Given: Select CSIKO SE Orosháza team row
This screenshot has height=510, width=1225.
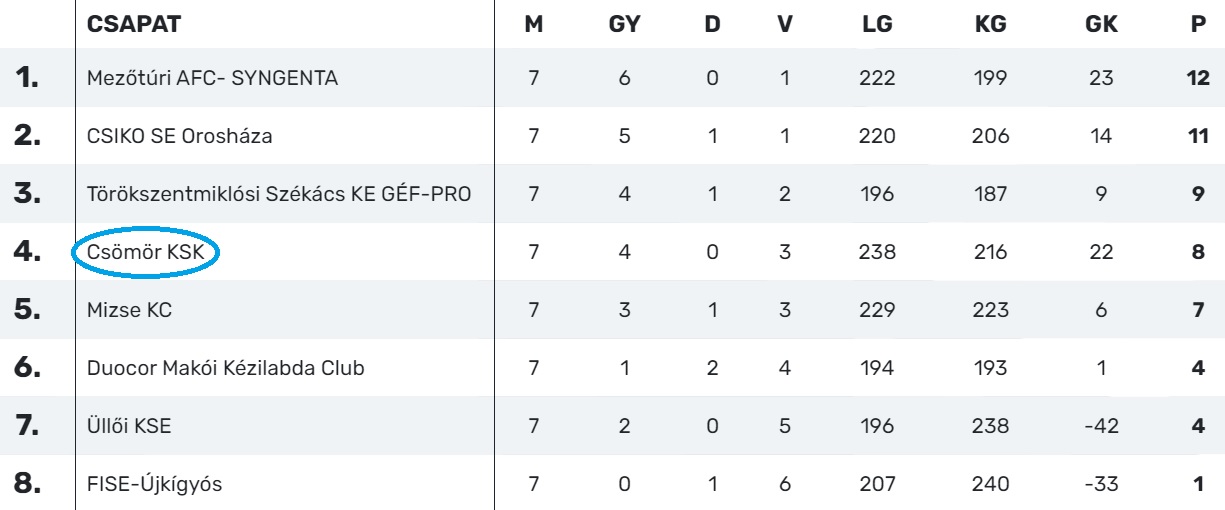Looking at the screenshot, I should [x=181, y=138].
